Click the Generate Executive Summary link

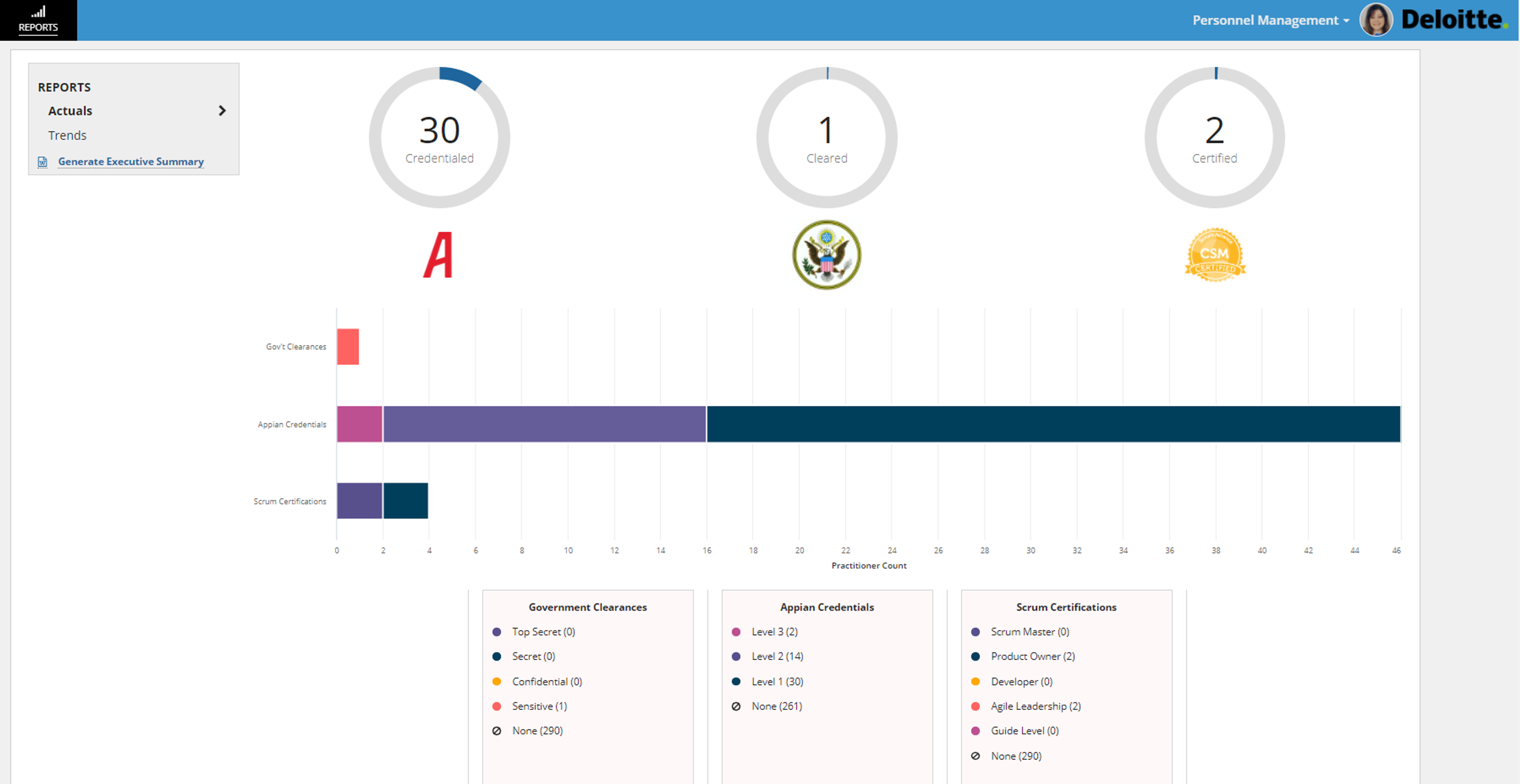pyautogui.click(x=130, y=161)
